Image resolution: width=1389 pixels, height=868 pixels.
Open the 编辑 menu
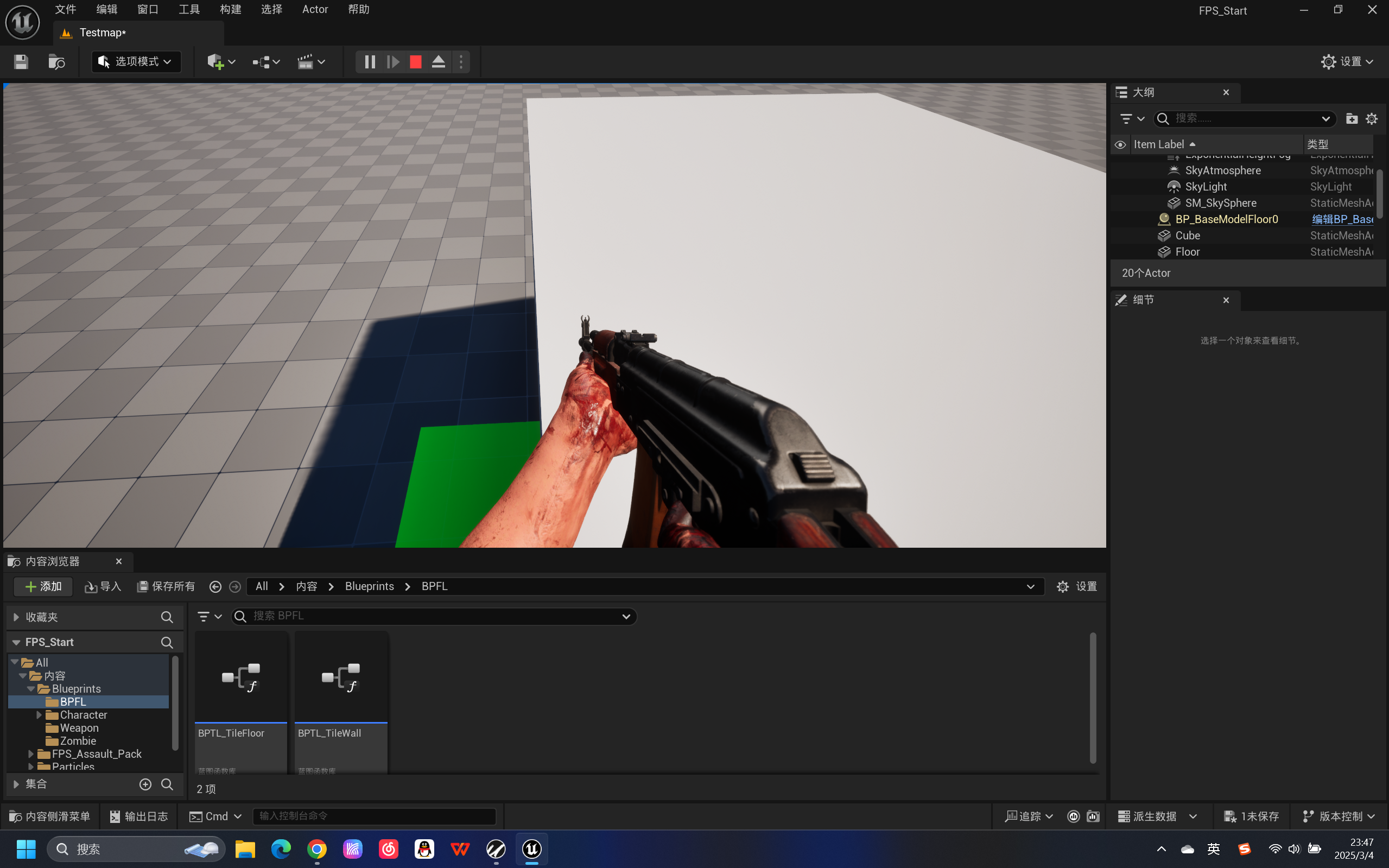(107, 9)
